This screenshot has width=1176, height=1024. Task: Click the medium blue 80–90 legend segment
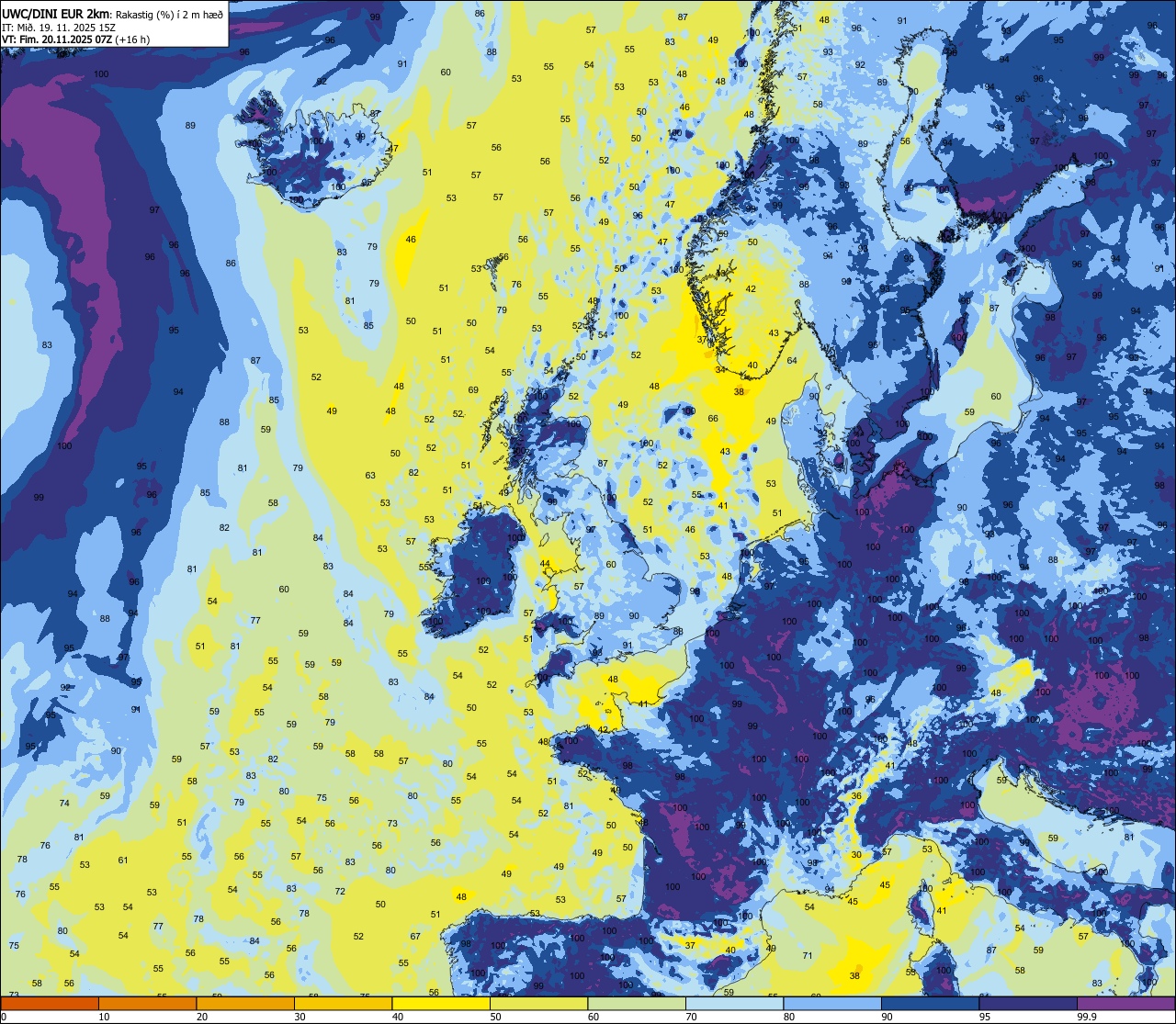click(832, 1004)
